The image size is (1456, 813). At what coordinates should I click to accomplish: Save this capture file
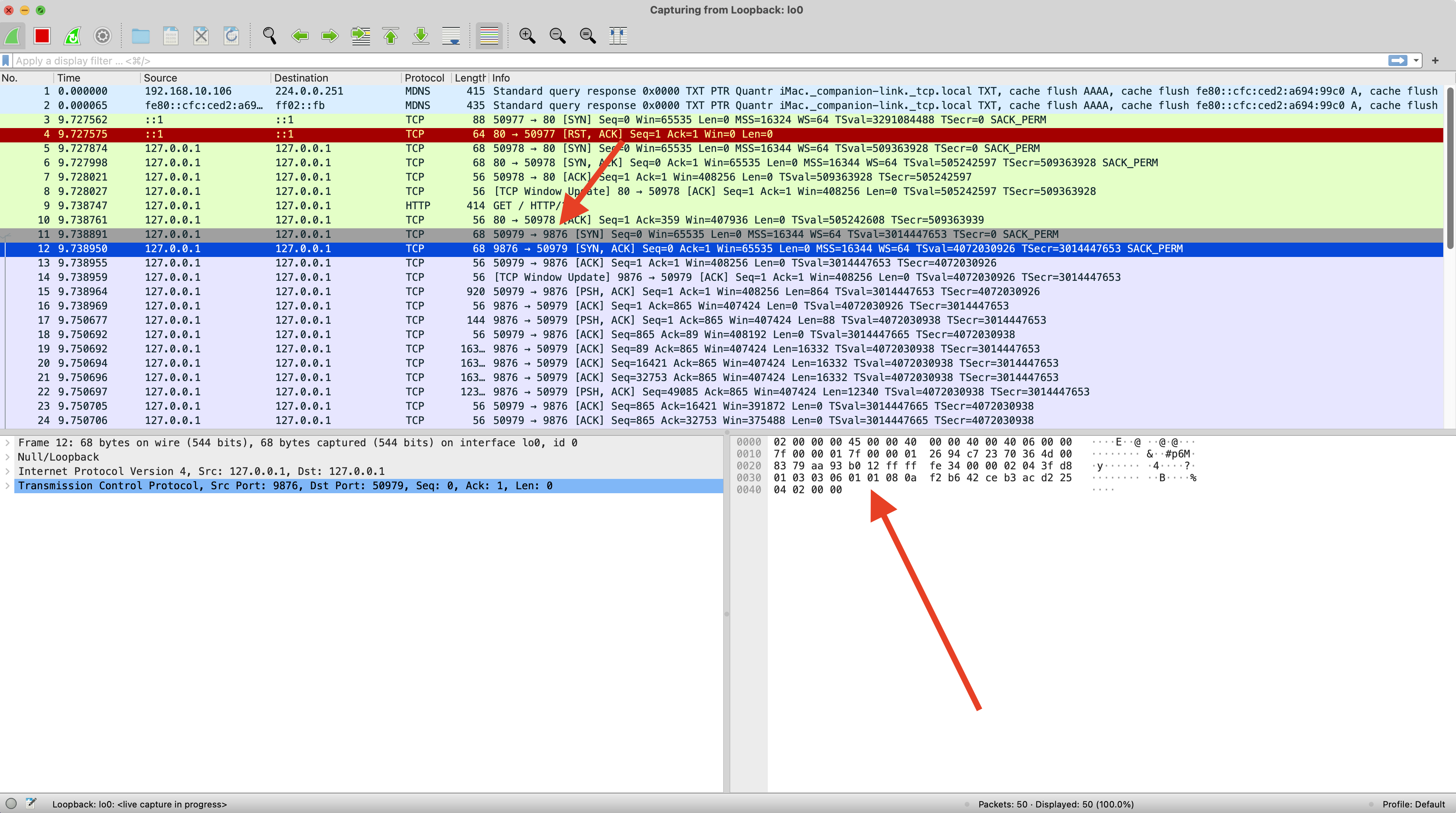click(x=171, y=35)
